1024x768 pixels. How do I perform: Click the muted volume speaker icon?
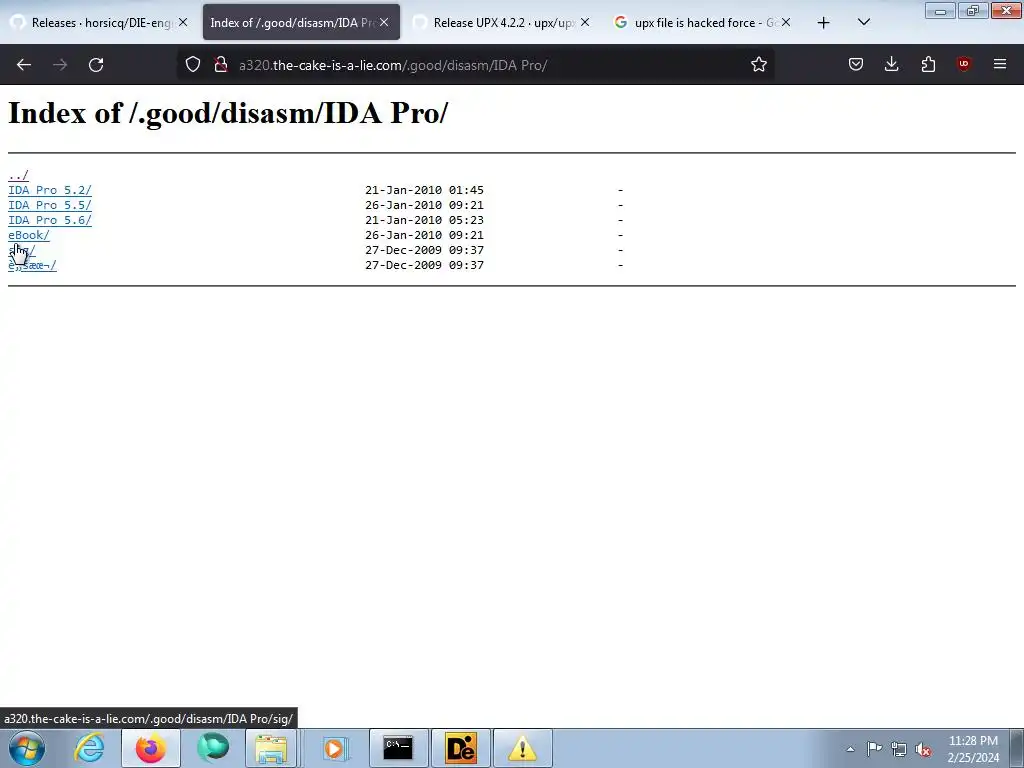pyautogui.click(x=923, y=749)
